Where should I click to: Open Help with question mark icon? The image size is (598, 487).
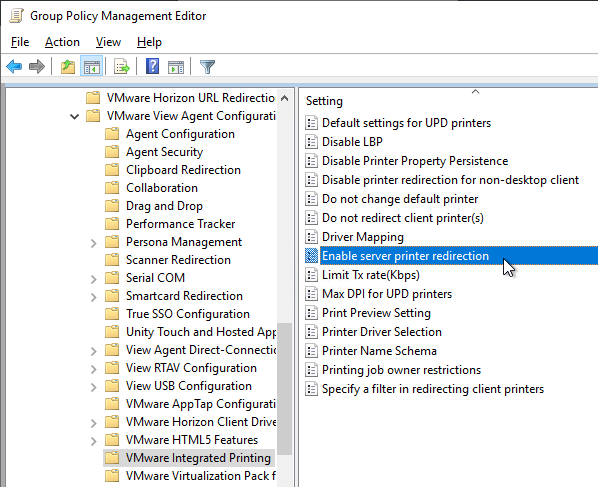point(153,67)
